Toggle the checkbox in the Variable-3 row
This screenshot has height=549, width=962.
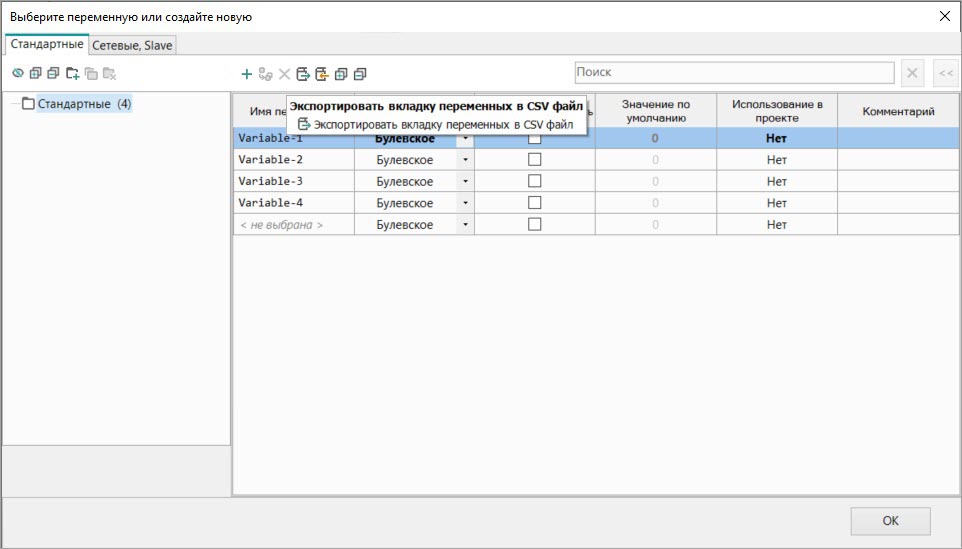coord(534,182)
